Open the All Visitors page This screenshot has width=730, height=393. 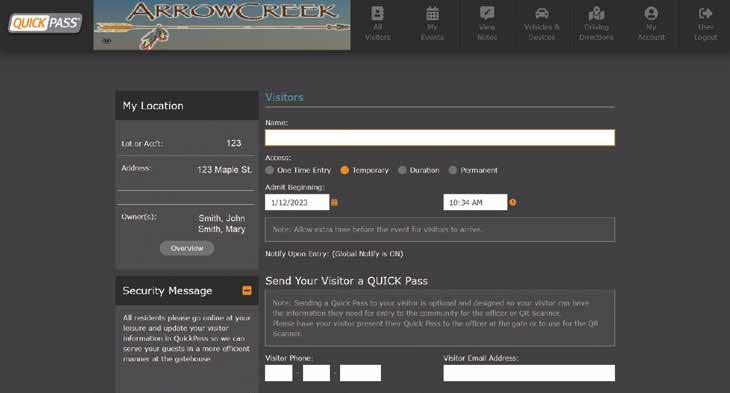point(378,23)
